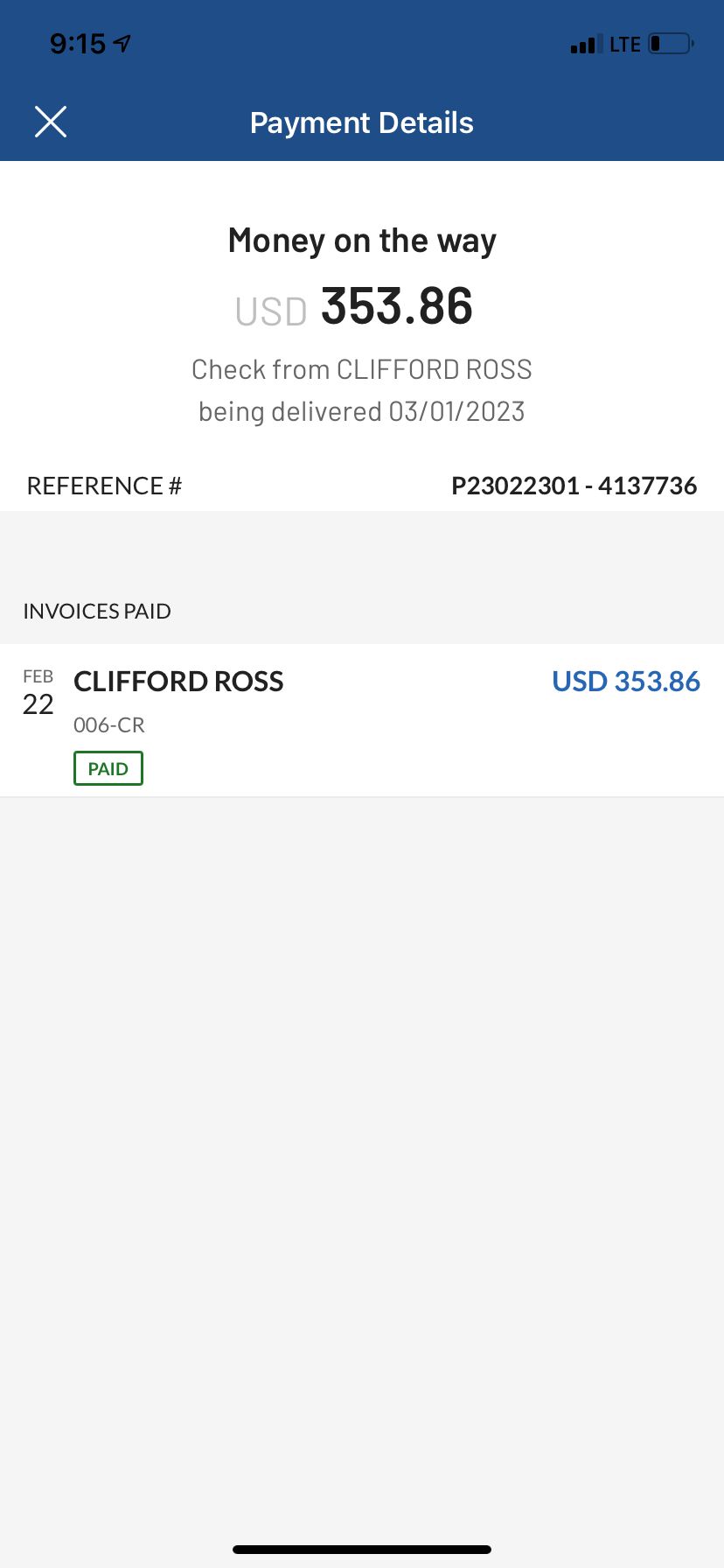This screenshot has height=1568, width=724.
Task: Select reference number P23022301 - 4137736
Action: click(574, 486)
